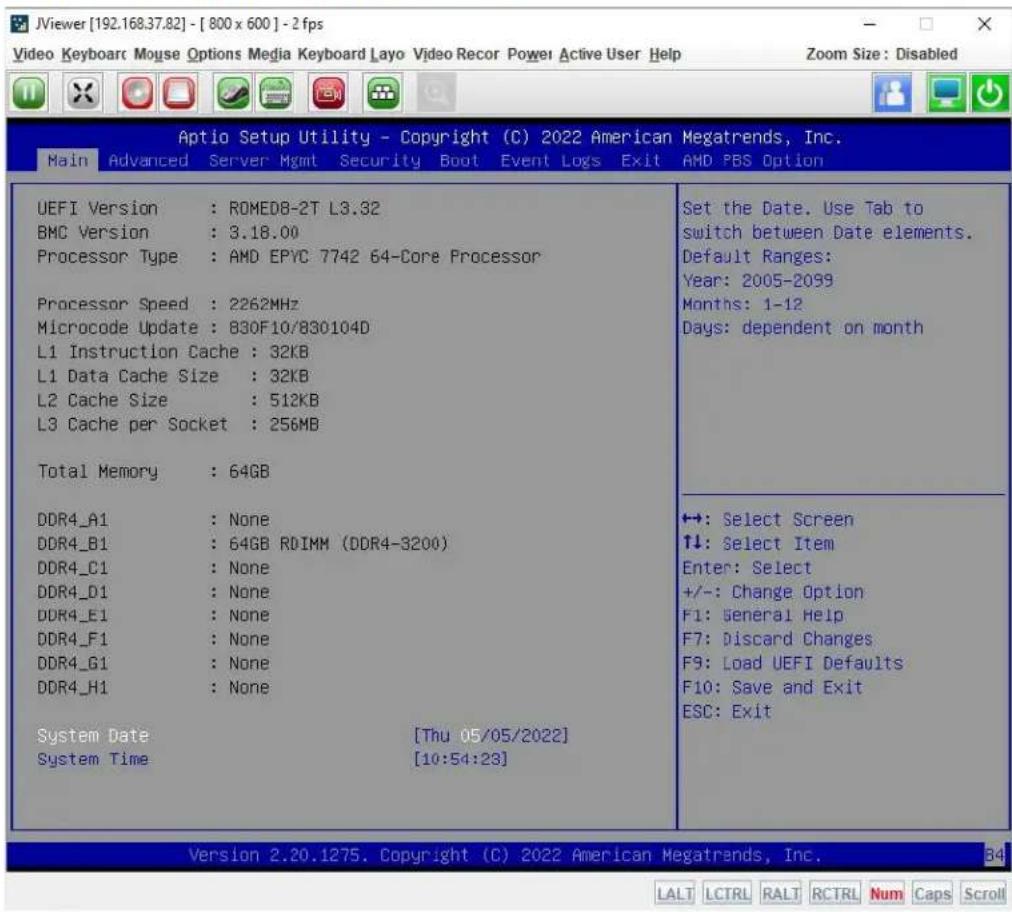Viewport: 1012px width, 912px height.
Task: Click the greyed-out zoom magnifier icon
Action: (436, 93)
